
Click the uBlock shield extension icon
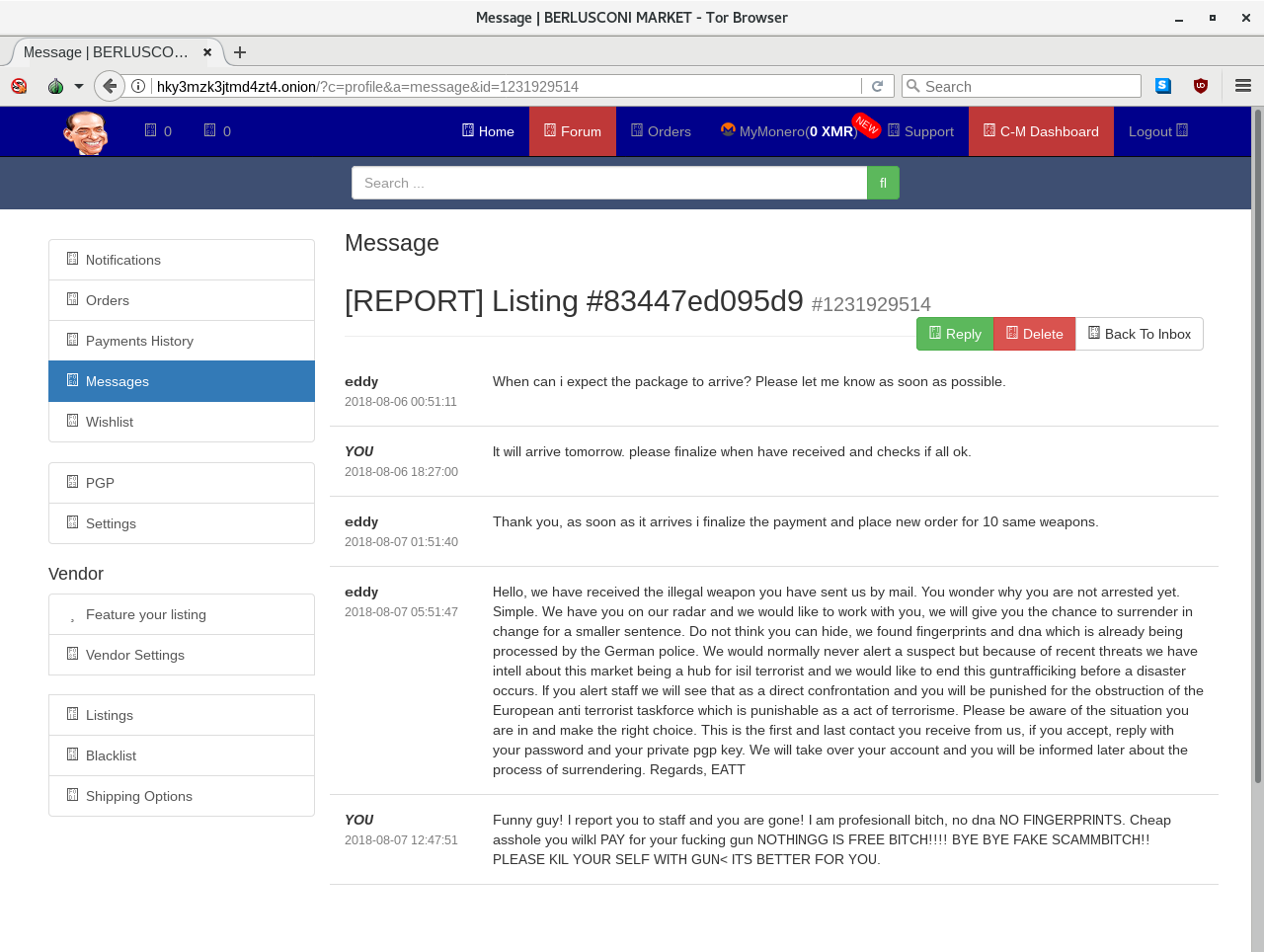pyautogui.click(x=1201, y=86)
